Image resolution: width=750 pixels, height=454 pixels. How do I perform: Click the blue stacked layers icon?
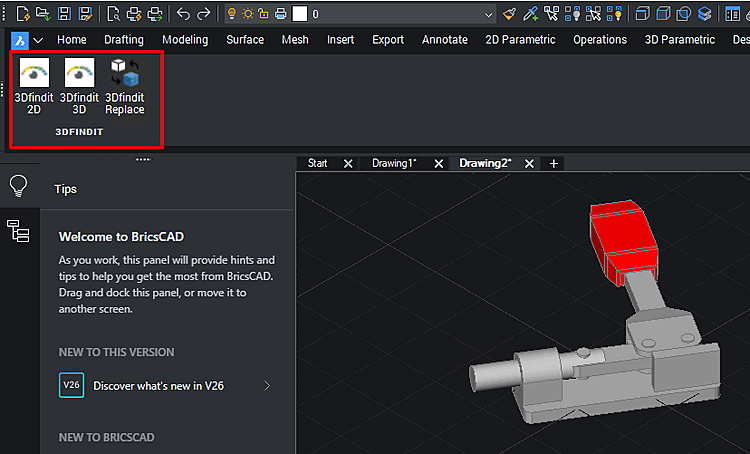[704, 14]
